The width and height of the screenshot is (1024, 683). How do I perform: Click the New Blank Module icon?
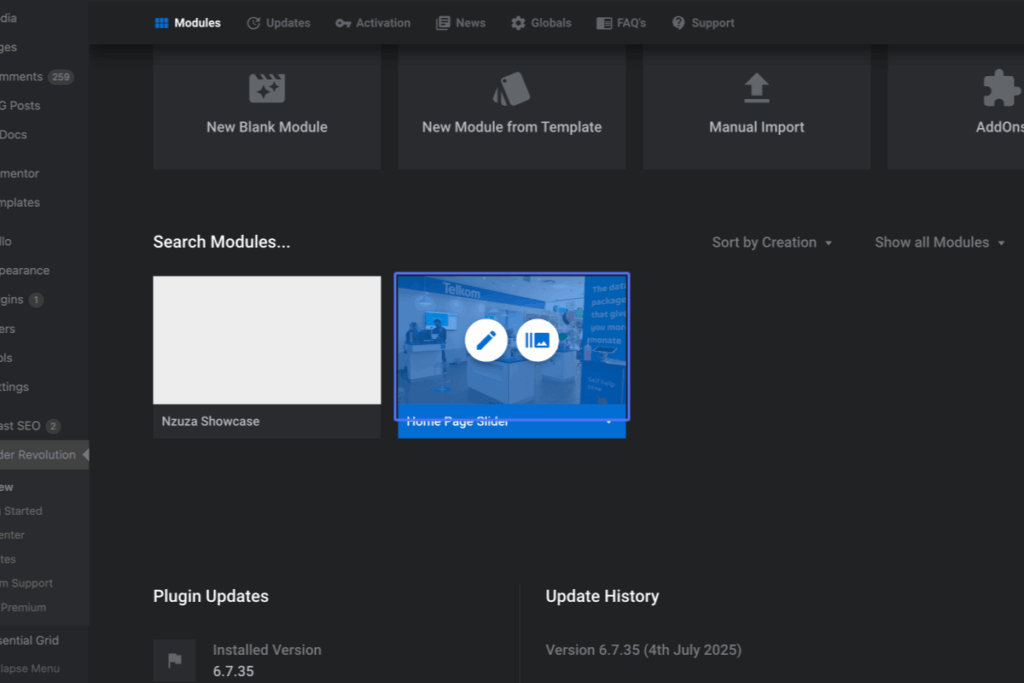[267, 88]
